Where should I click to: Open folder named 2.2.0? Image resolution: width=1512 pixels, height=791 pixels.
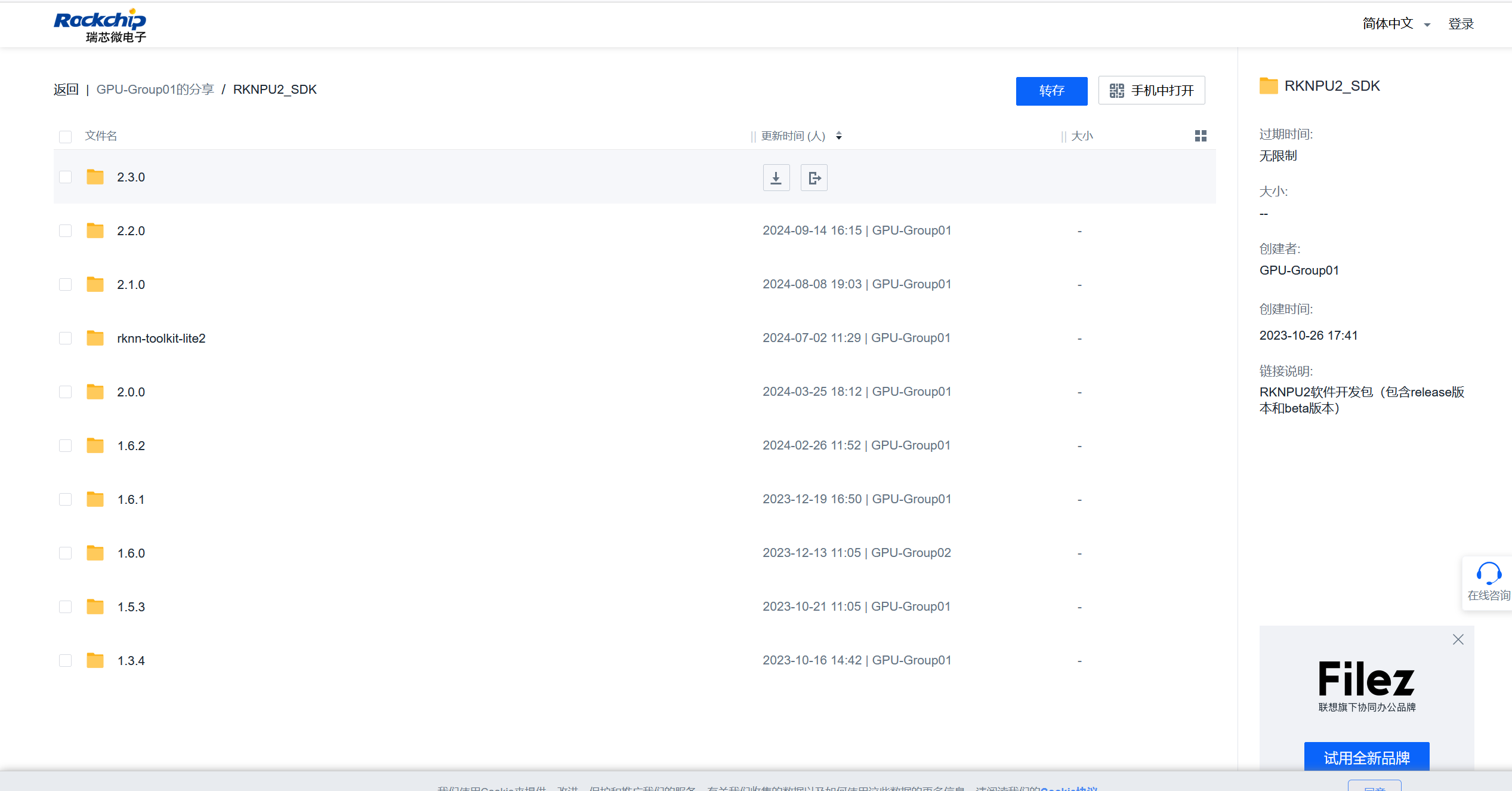(131, 231)
